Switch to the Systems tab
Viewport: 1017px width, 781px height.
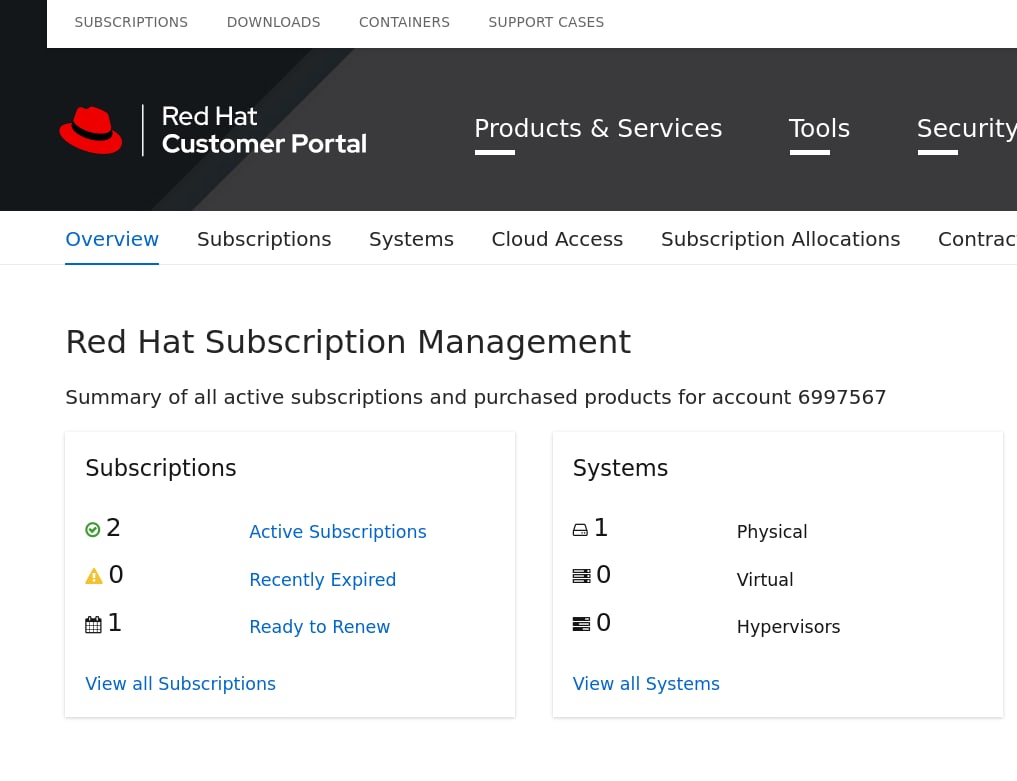coord(411,239)
